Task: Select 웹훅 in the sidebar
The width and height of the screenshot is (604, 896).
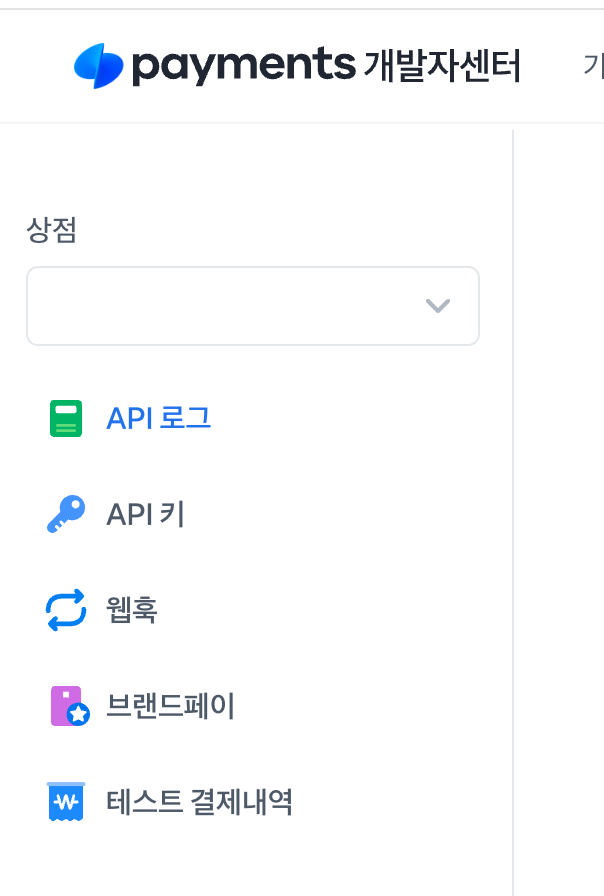Action: pos(132,610)
